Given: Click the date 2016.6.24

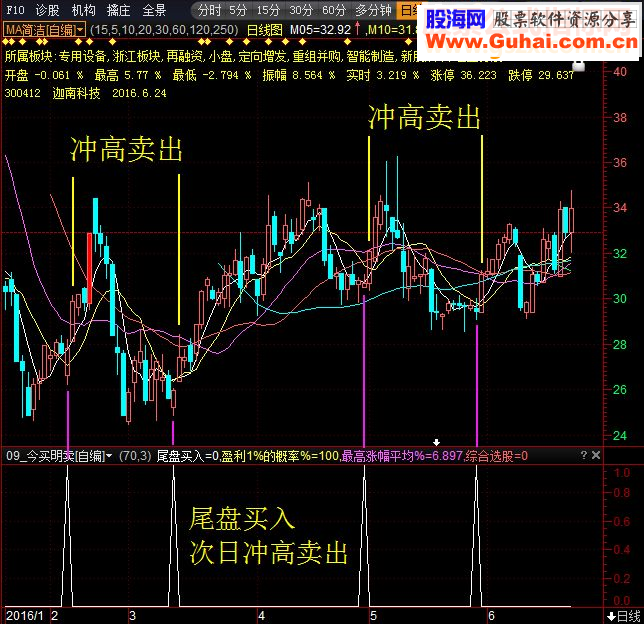Looking at the screenshot, I should [139, 93].
